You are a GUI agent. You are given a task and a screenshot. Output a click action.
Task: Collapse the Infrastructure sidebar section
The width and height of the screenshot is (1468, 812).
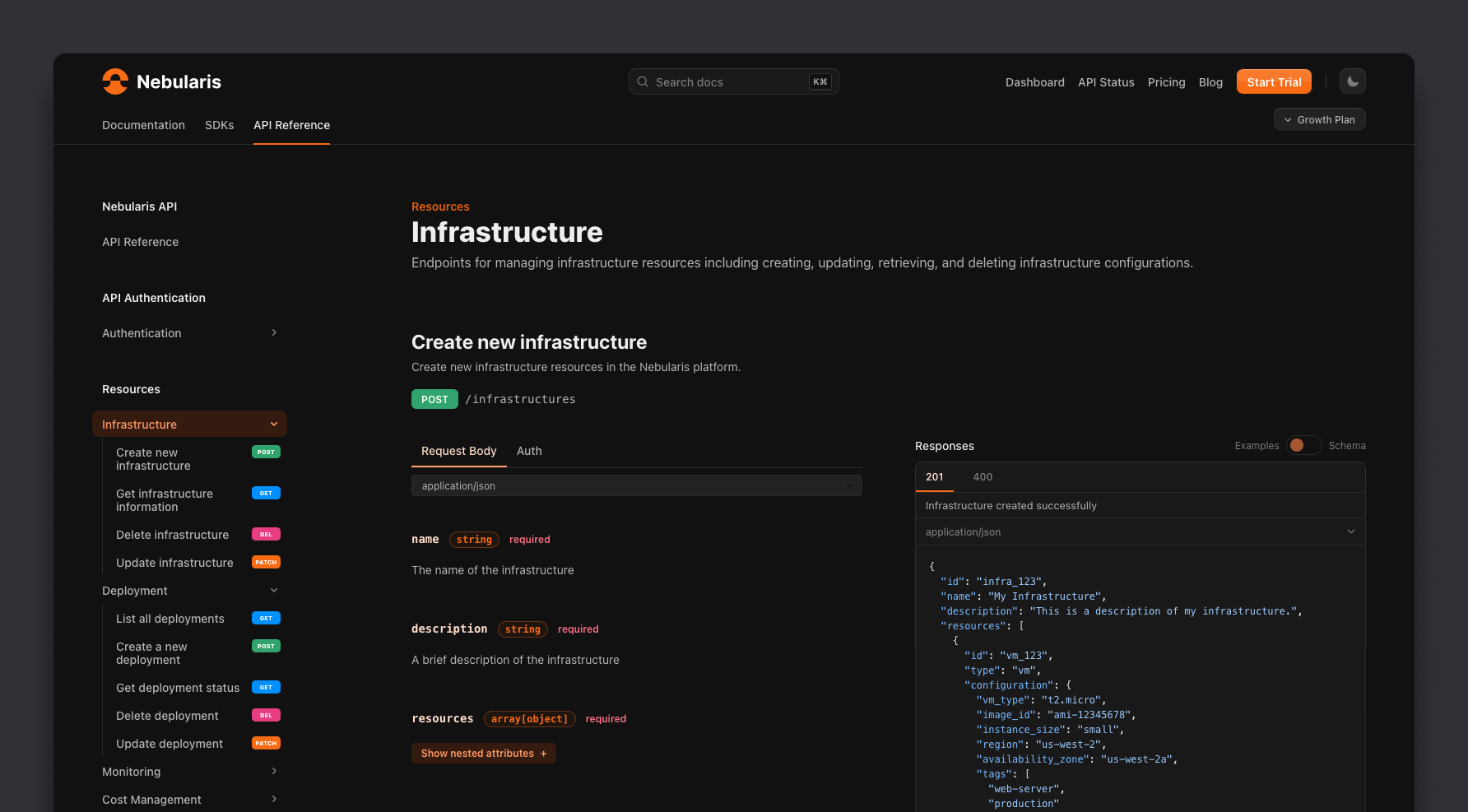click(273, 424)
